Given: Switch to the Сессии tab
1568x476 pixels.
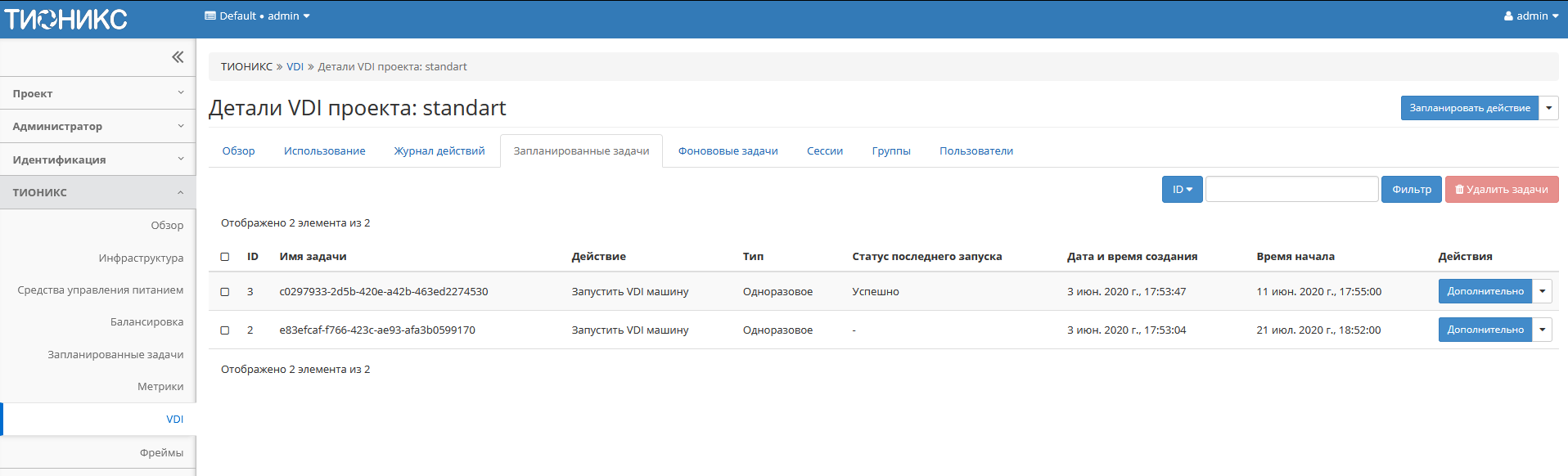Looking at the screenshot, I should click(824, 151).
